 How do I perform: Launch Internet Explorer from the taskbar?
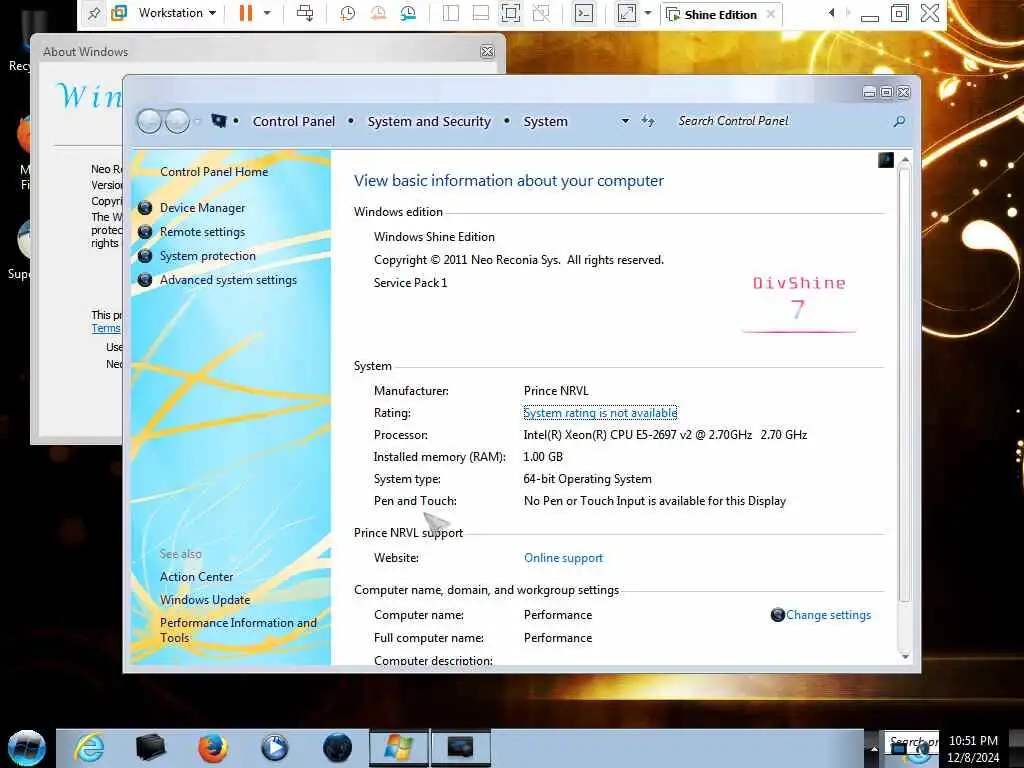[89, 747]
